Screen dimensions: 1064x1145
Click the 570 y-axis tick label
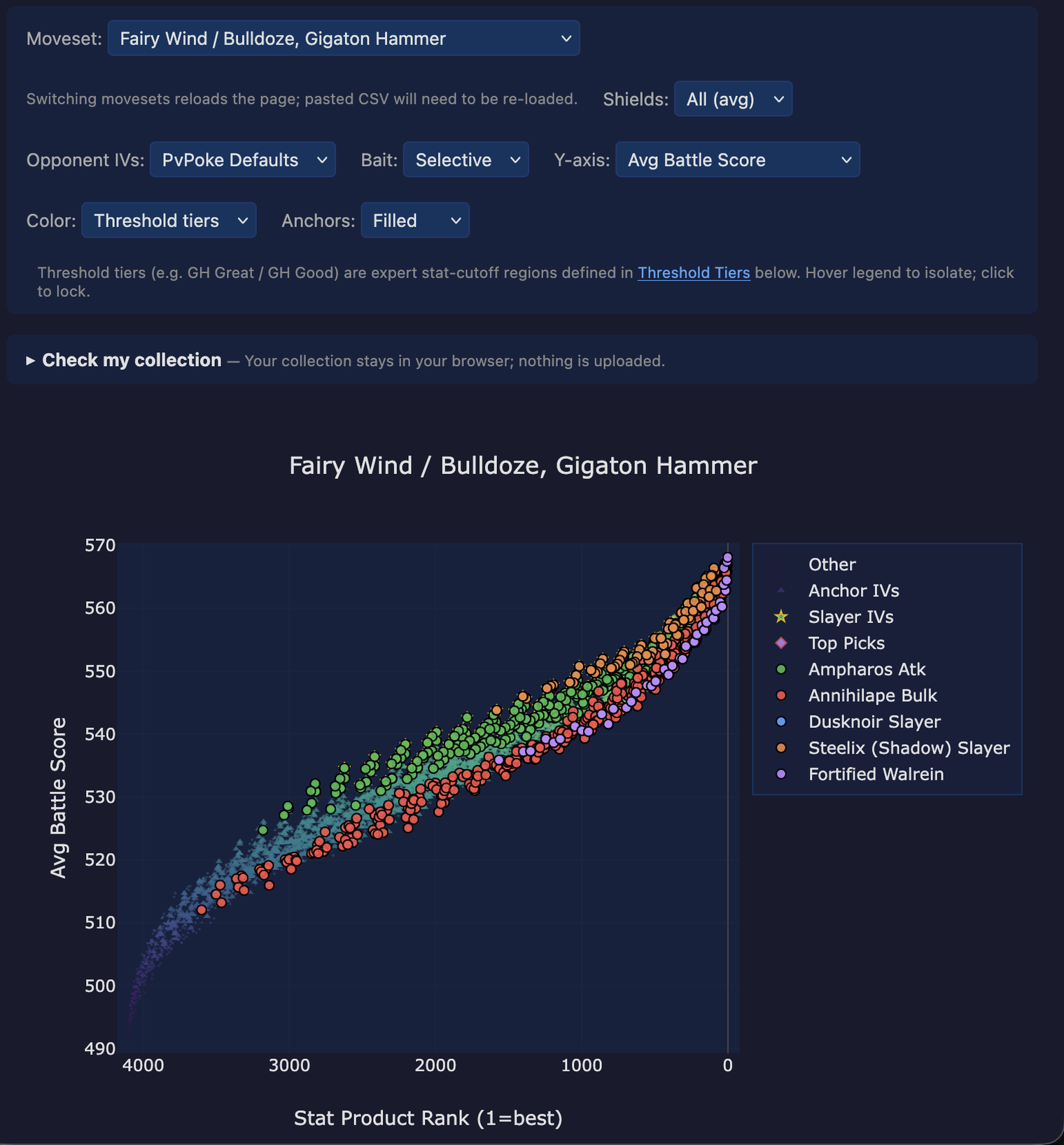pos(100,545)
